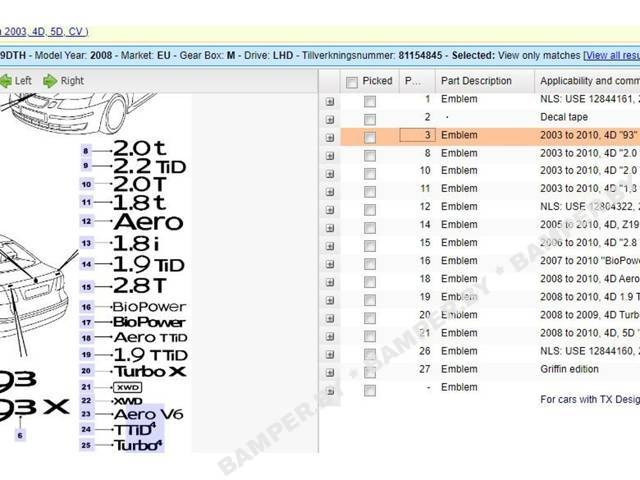Check Picked box for part 14
Screen dimensions: 640x480
(370, 228)
